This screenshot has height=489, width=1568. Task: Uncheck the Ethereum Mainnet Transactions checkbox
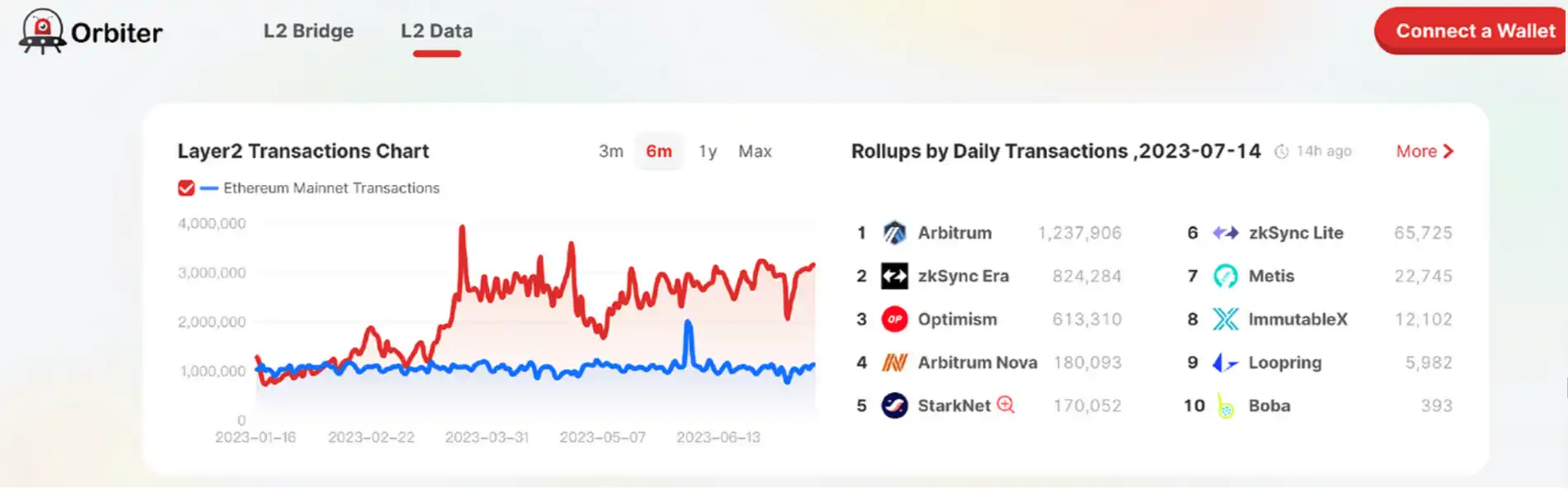point(186,188)
